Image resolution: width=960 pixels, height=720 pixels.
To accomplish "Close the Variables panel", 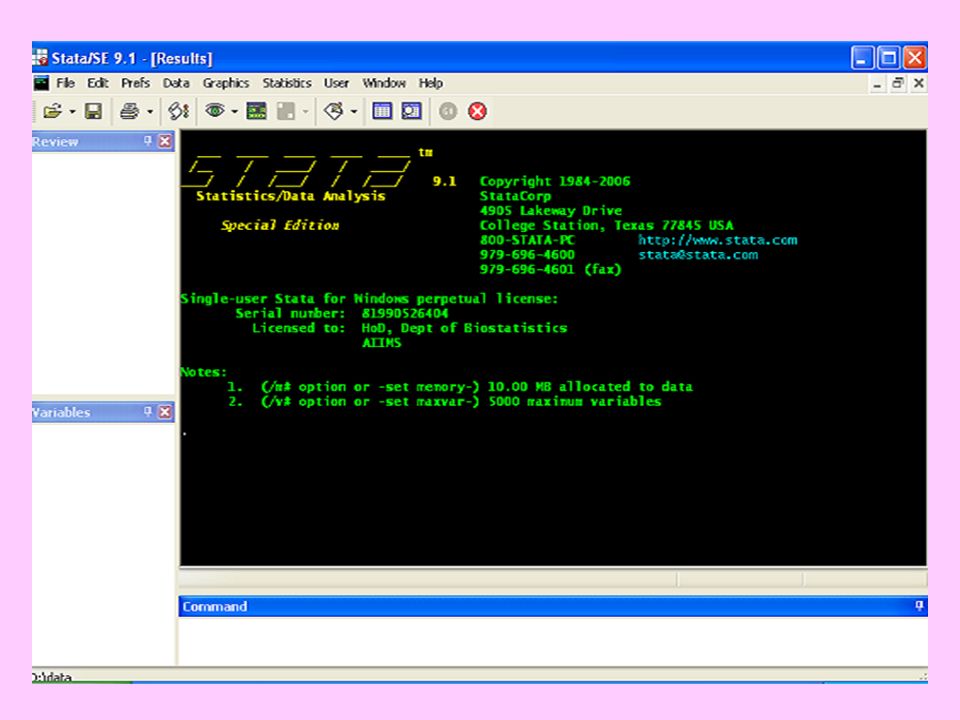I will pyautogui.click(x=165, y=412).
